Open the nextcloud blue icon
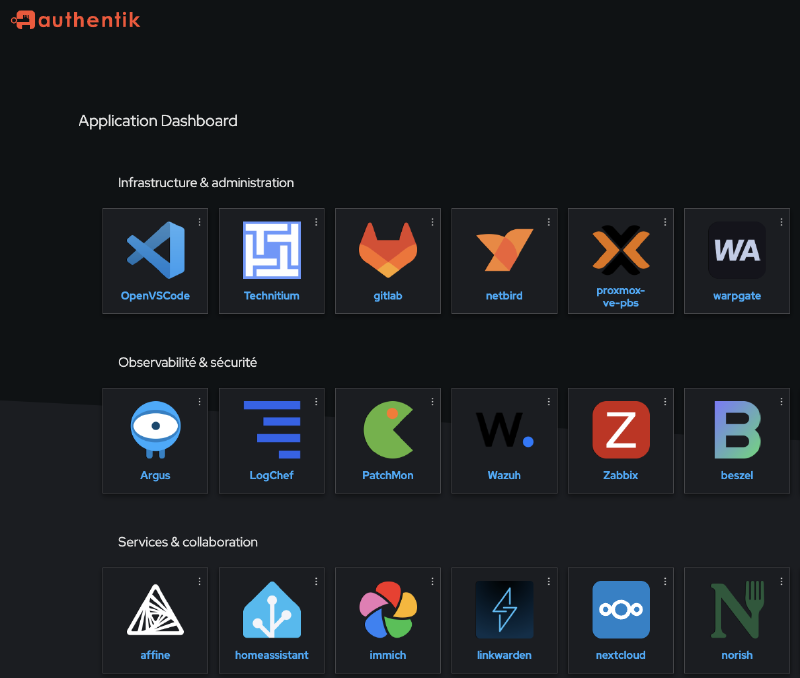 coord(621,610)
